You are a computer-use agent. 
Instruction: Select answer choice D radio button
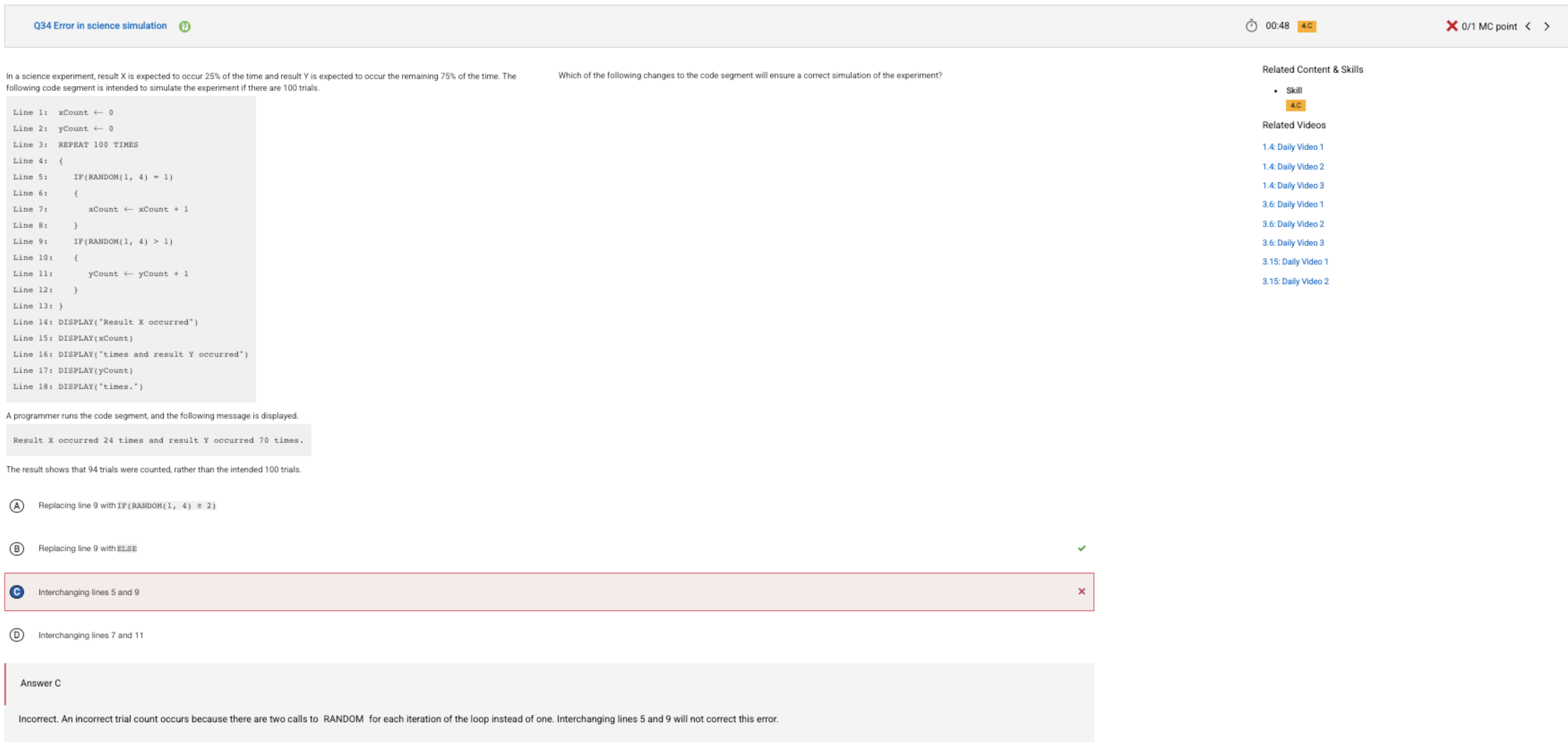click(17, 635)
